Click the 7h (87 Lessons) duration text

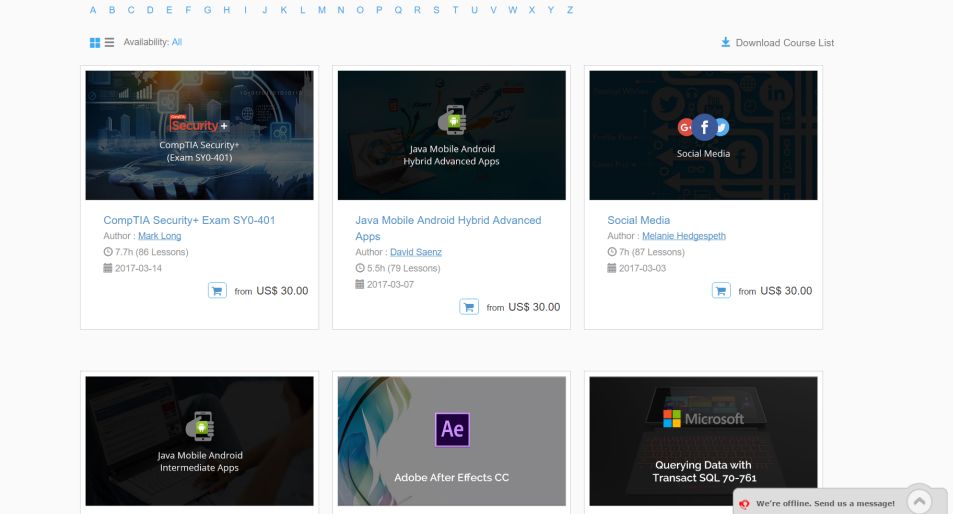click(x=652, y=252)
